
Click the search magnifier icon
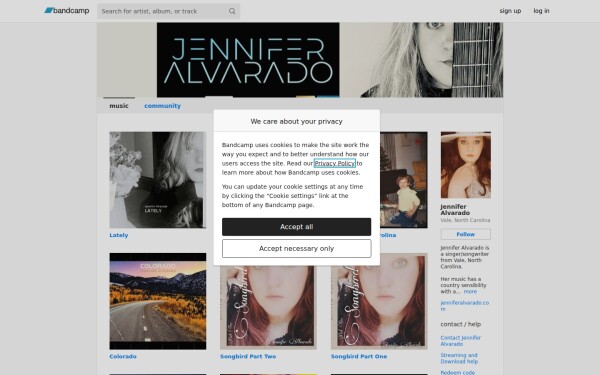point(232,11)
